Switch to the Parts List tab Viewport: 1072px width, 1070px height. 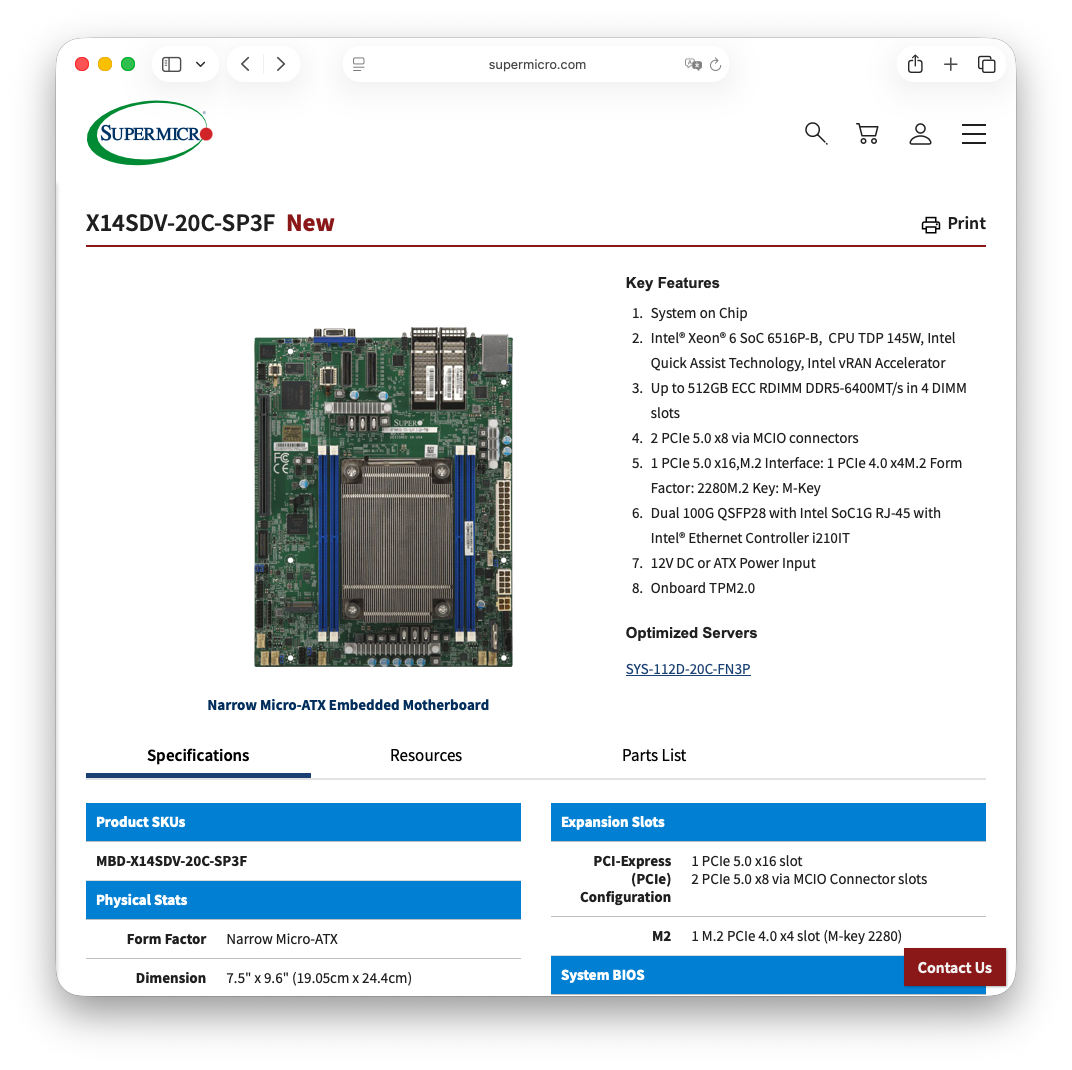coord(654,755)
